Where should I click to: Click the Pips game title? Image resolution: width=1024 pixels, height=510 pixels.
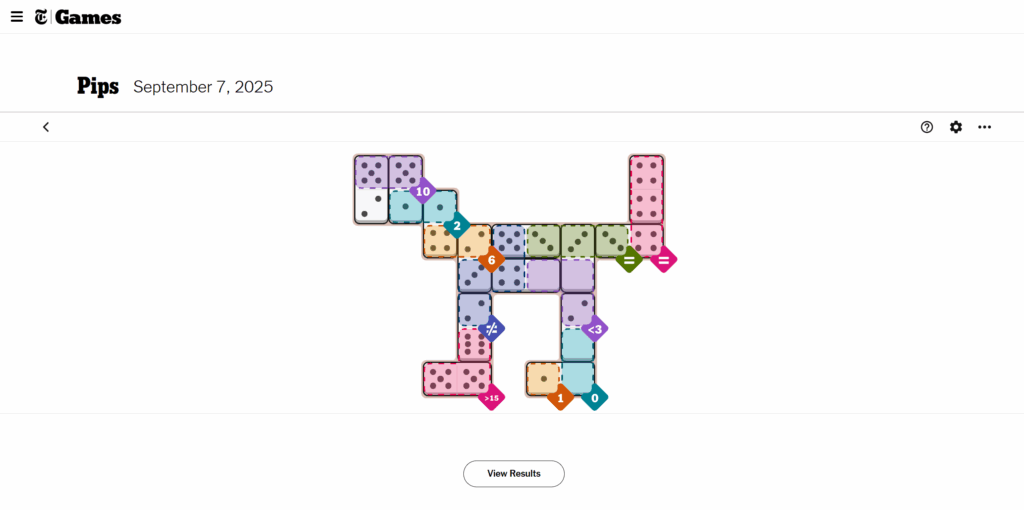click(98, 87)
